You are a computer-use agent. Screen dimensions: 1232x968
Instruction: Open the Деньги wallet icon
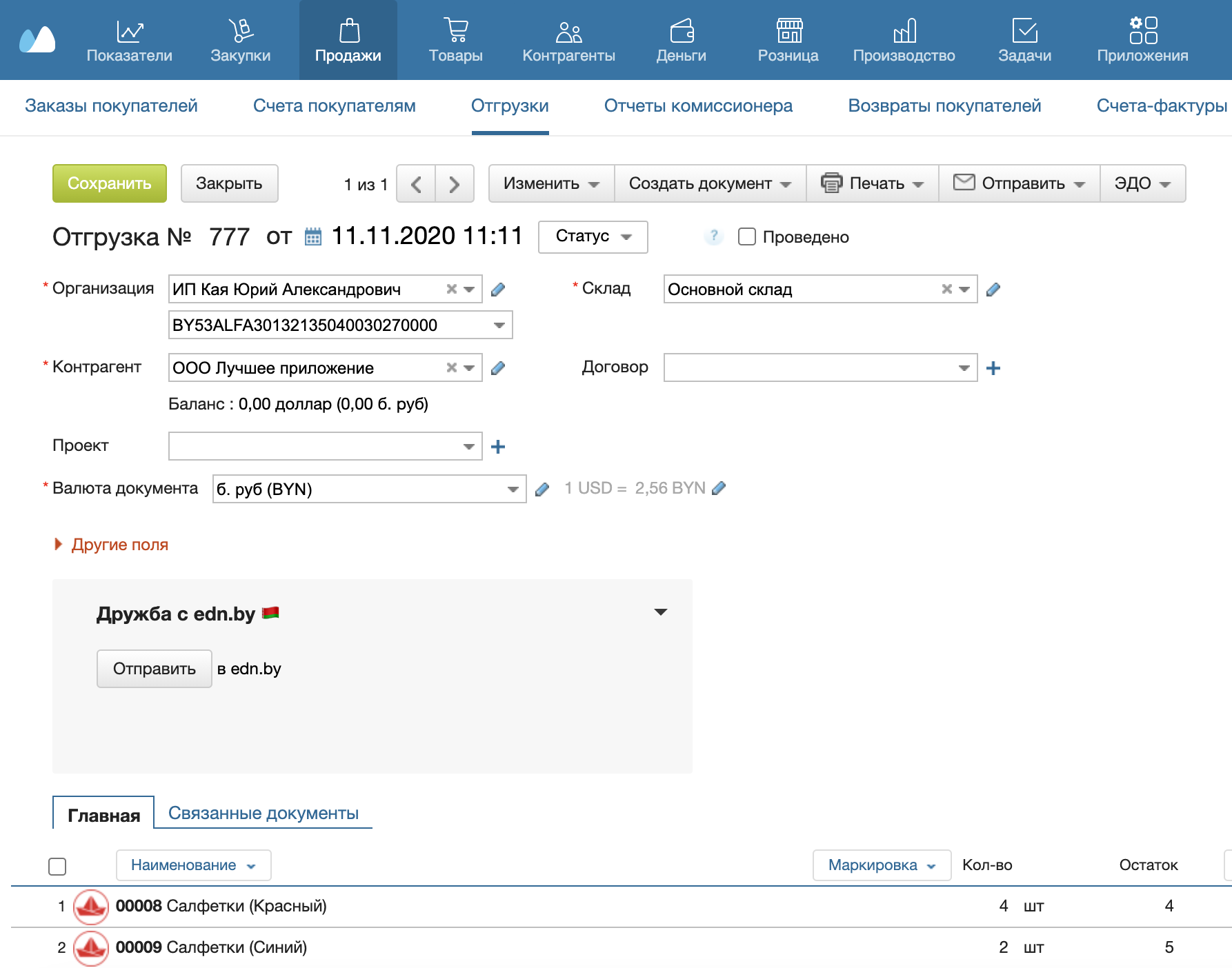pyautogui.click(x=682, y=31)
